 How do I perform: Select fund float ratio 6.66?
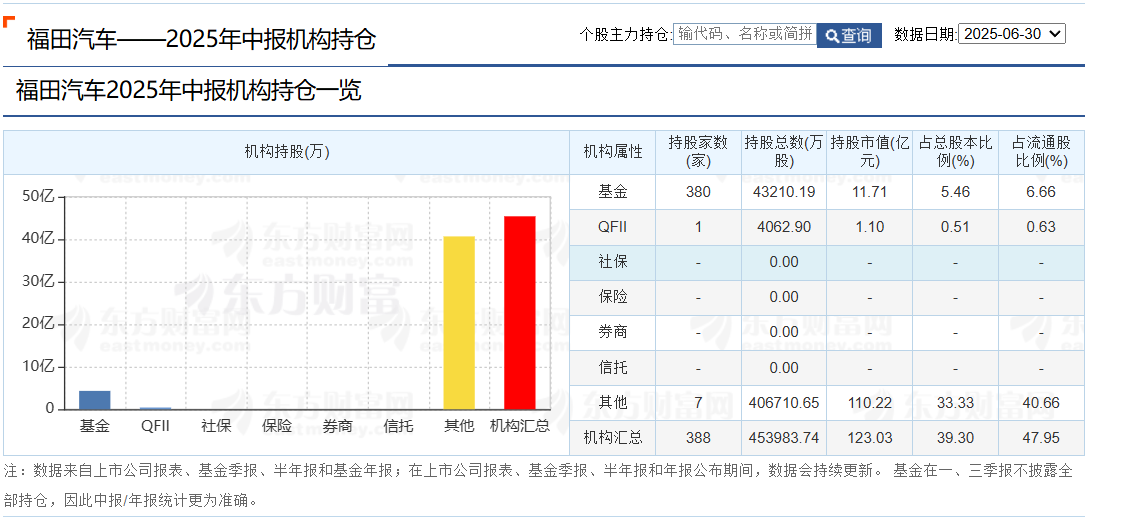coord(1041,192)
